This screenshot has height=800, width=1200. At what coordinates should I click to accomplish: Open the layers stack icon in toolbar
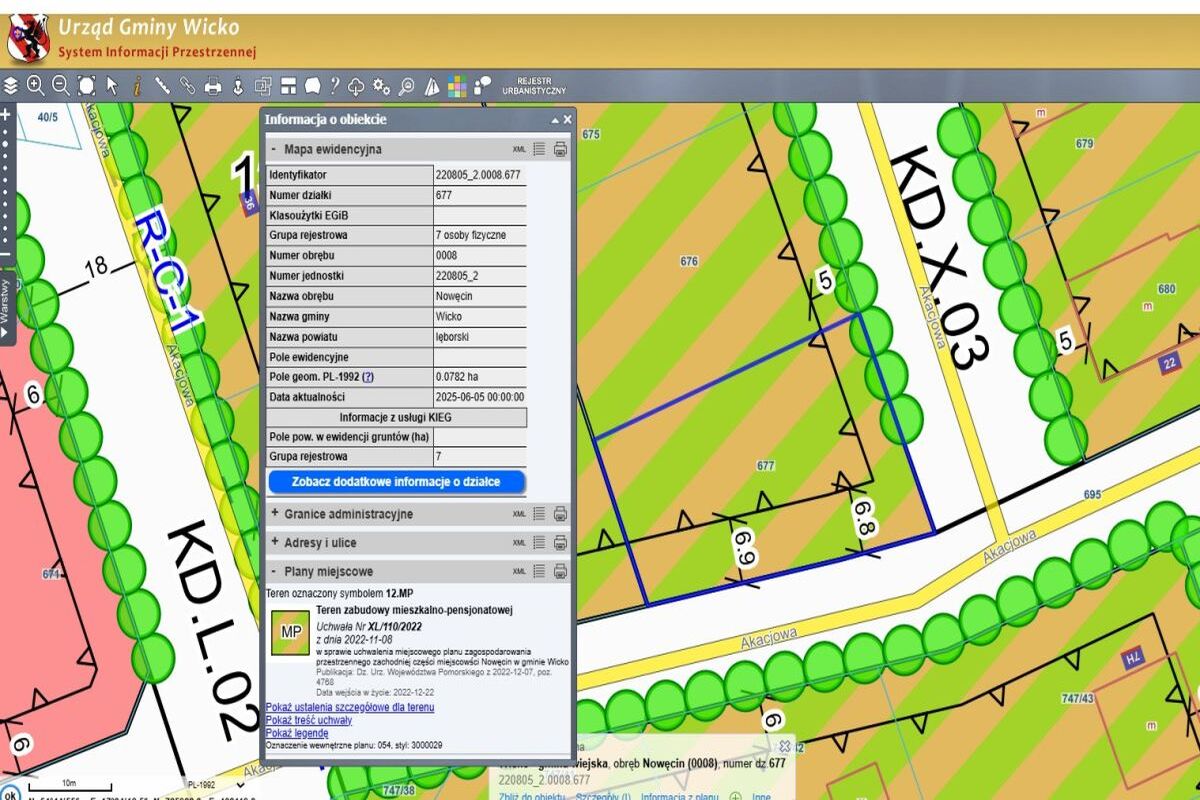pos(11,86)
